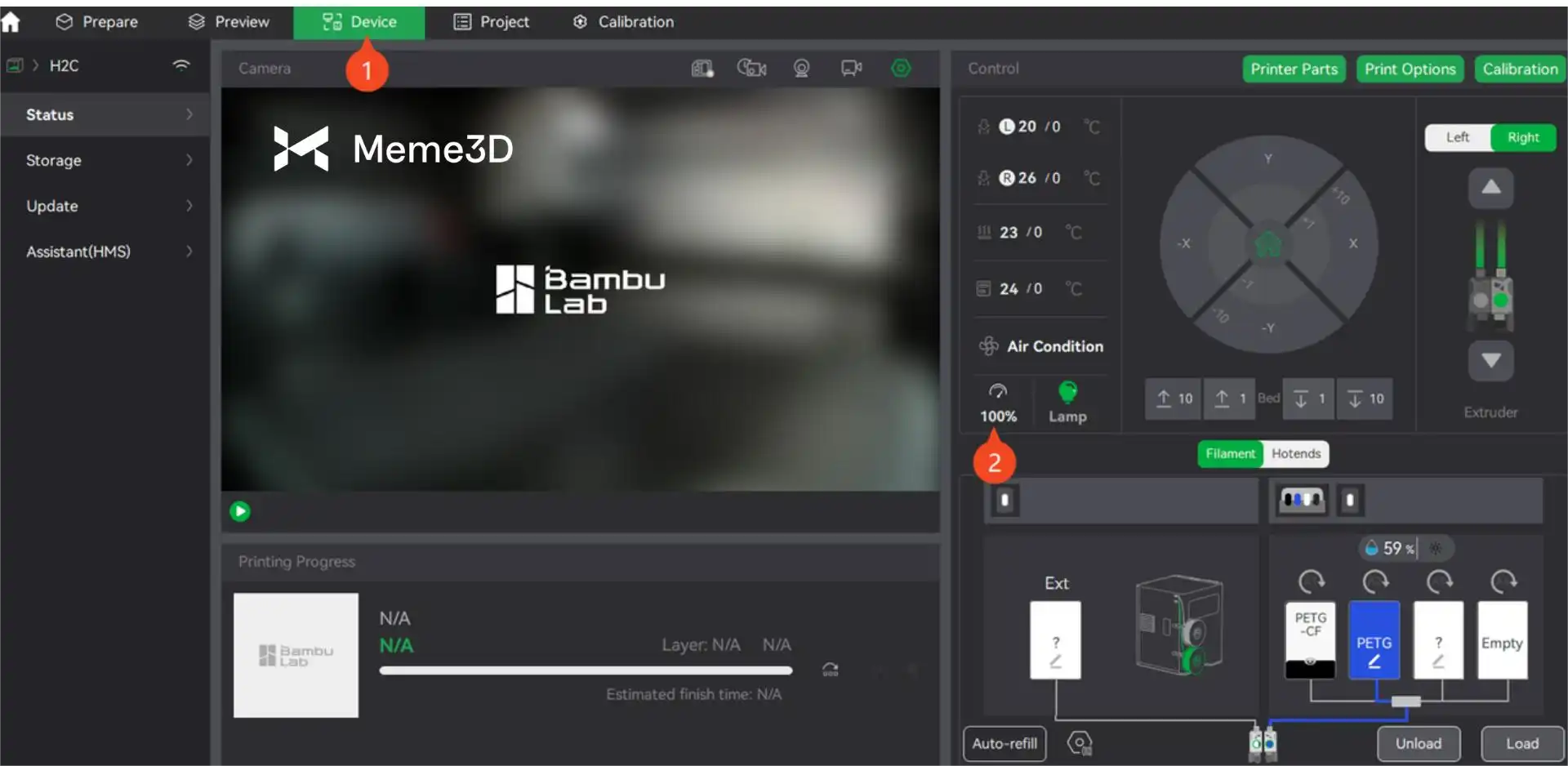
Task: Switch to Hotends view toggle
Action: coord(1295,454)
